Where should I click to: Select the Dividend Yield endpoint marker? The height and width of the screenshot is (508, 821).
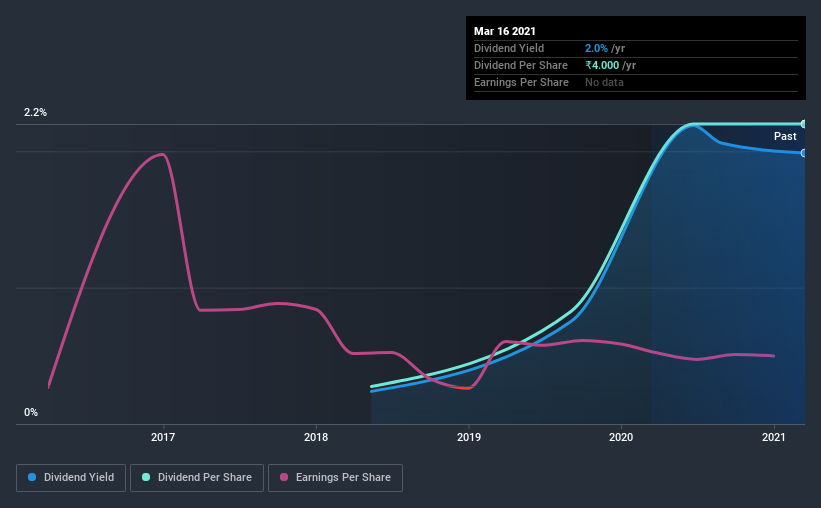coord(803,153)
